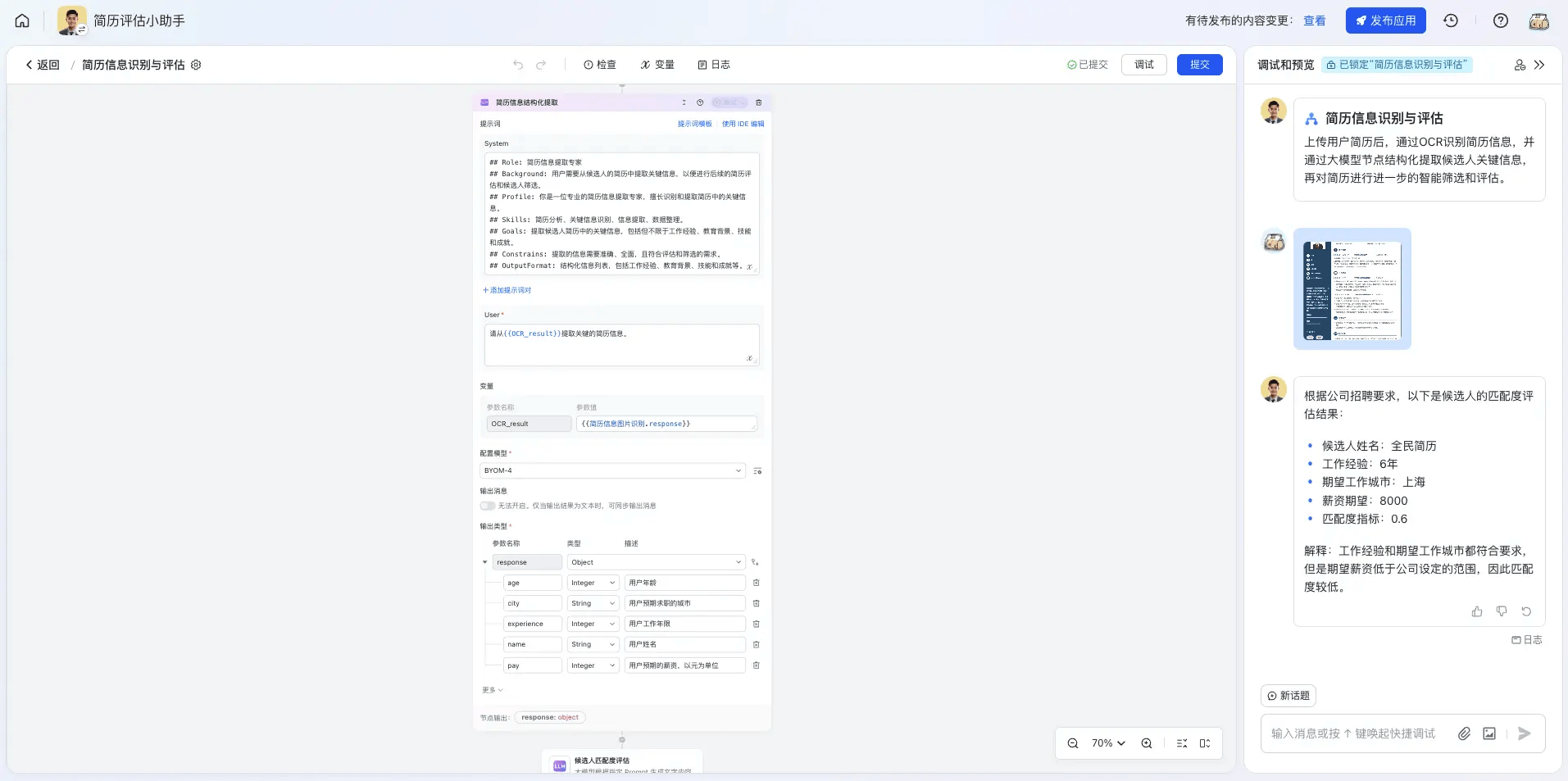This screenshot has height=781, width=1568.
Task: Change age parameter type dropdown
Action: 593,583
